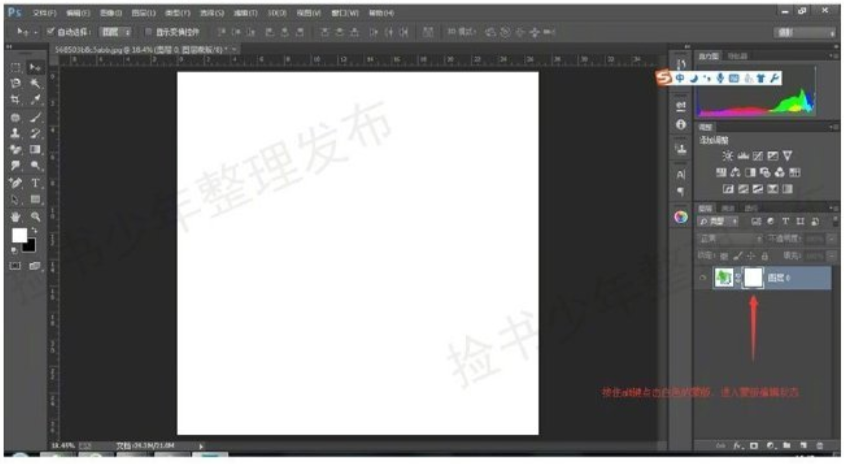
Task: Select the Dodge tool
Action: 35,166
